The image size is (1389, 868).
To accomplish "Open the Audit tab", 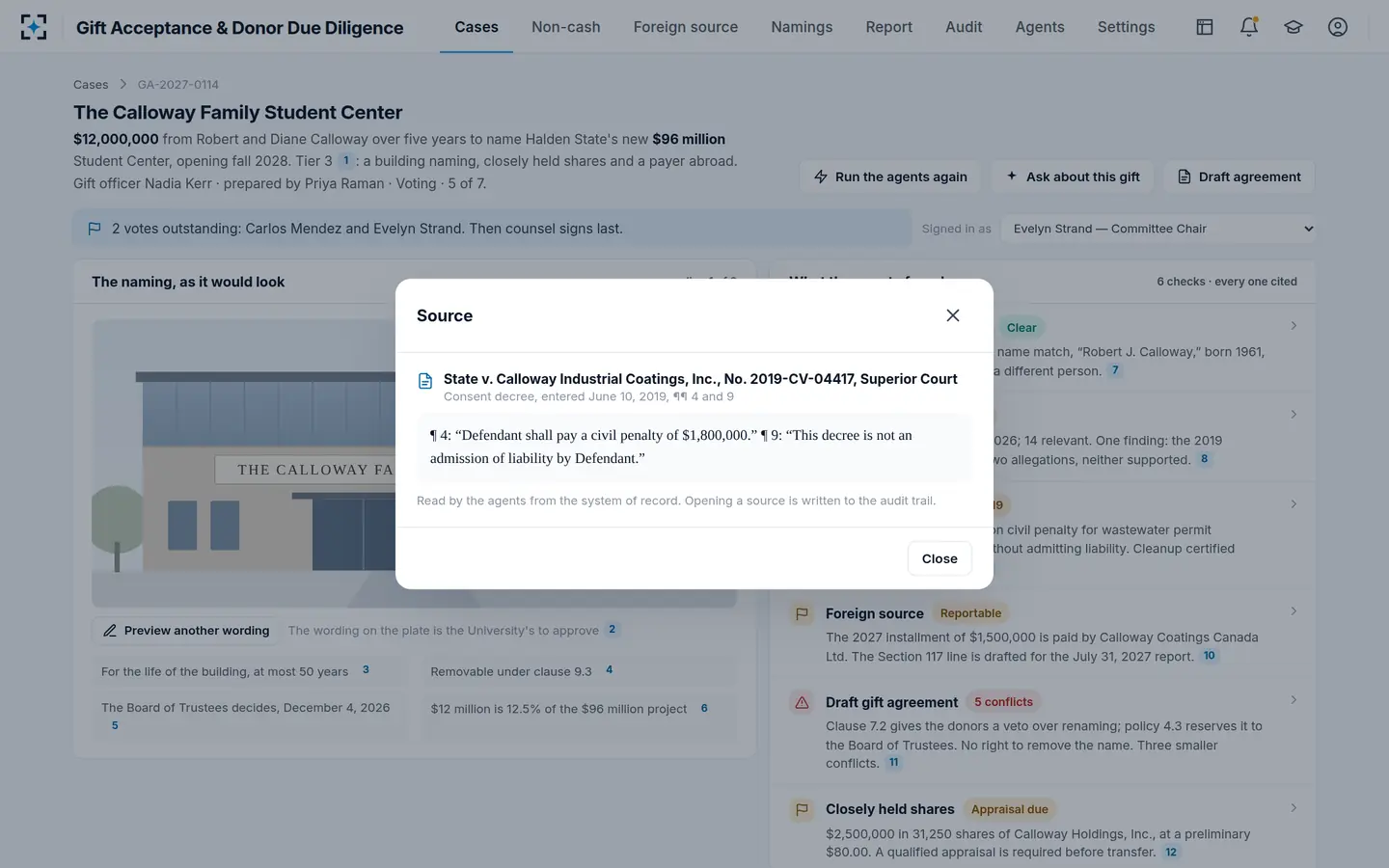I will pos(964,27).
